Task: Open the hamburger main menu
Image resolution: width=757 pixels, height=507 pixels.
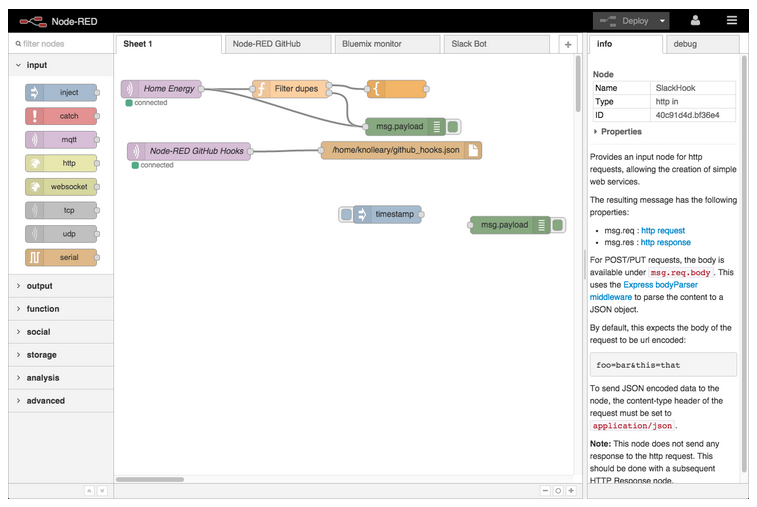Action: coord(732,20)
